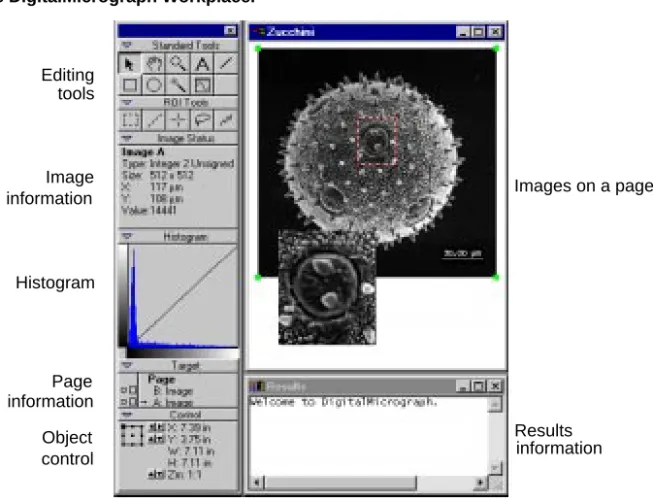The height and width of the screenshot is (502, 653).
Task: Maximize the Zucchini image window
Action: [479, 32]
